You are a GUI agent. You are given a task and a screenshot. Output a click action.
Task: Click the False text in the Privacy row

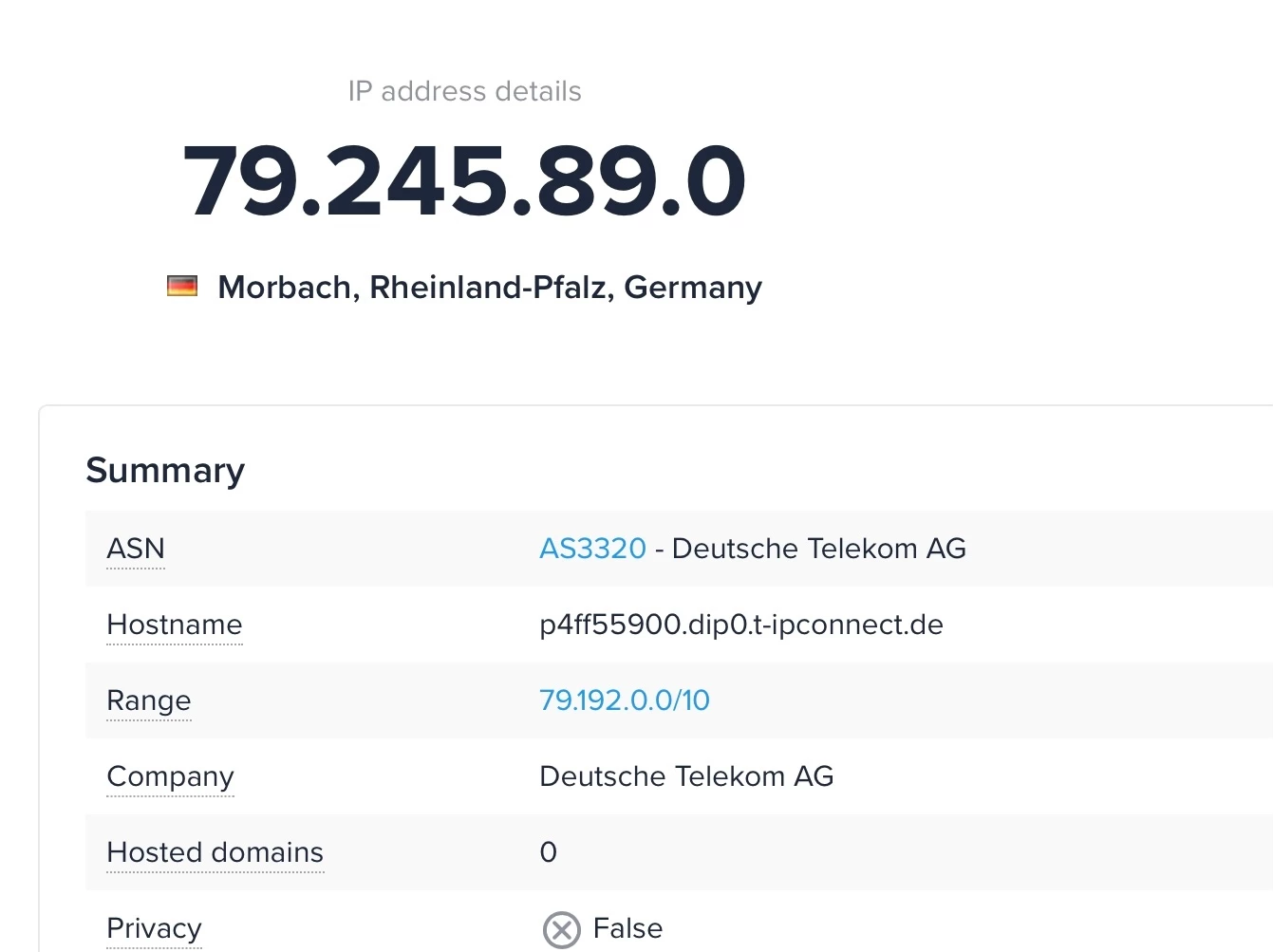tap(627, 928)
